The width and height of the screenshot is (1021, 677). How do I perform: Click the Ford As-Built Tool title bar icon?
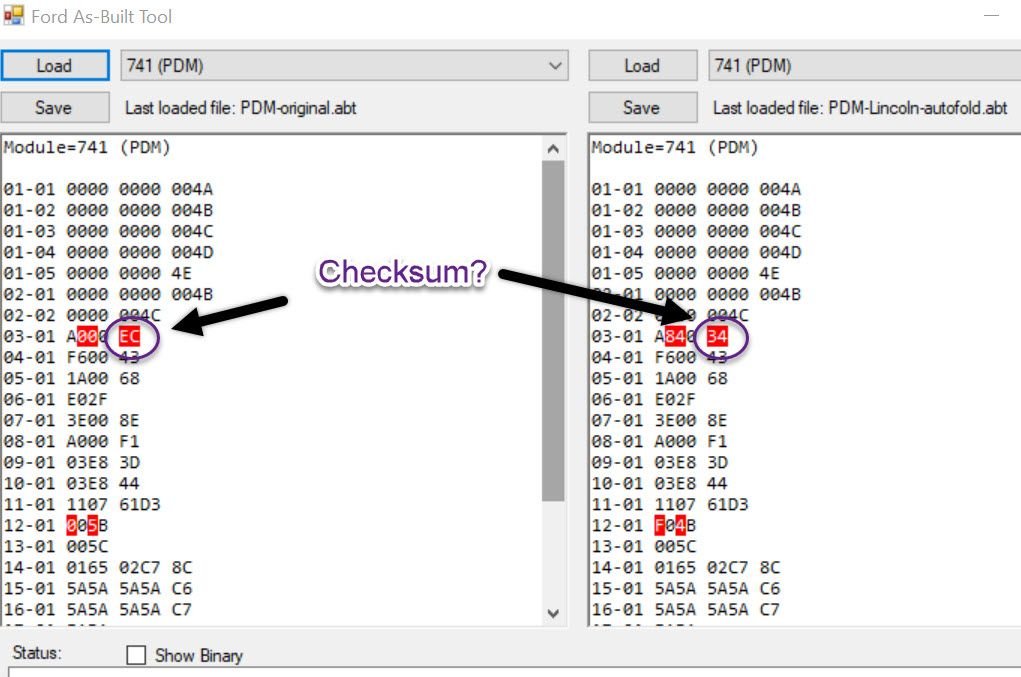pos(12,16)
